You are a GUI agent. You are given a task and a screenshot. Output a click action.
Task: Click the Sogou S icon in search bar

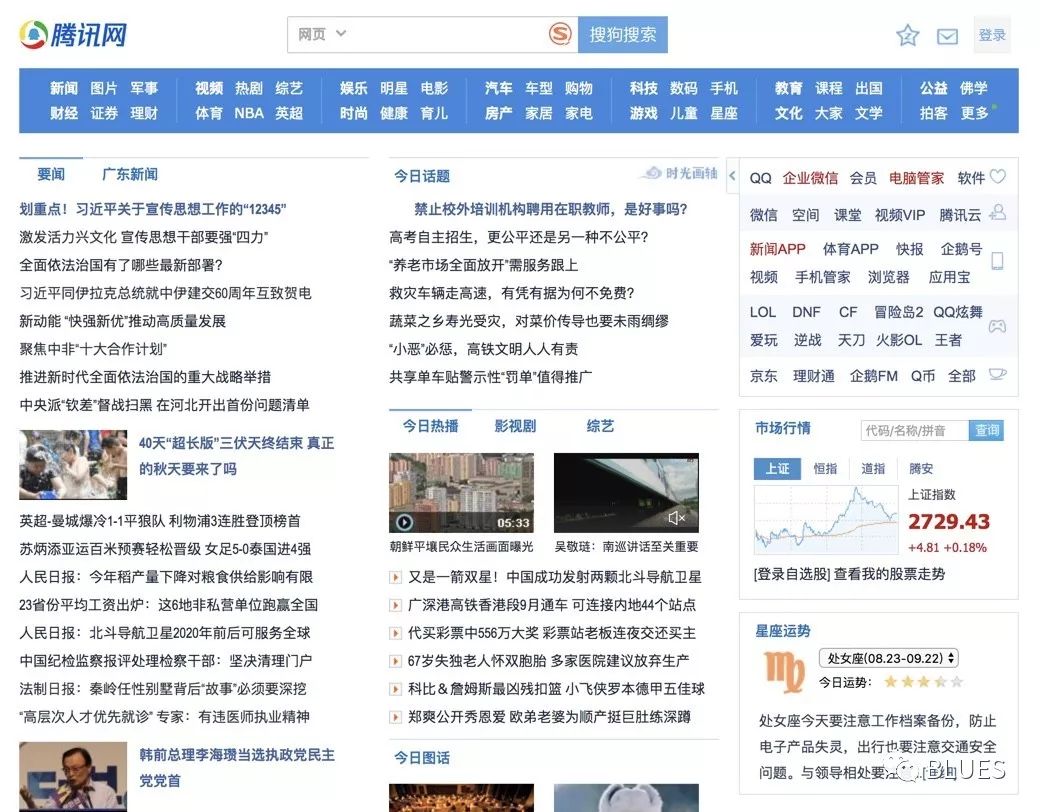point(560,34)
